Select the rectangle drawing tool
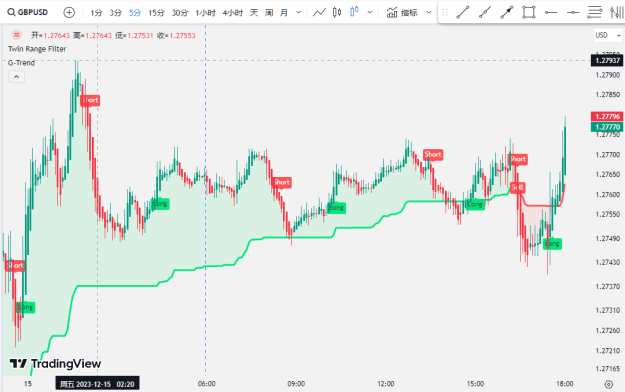 [529, 12]
